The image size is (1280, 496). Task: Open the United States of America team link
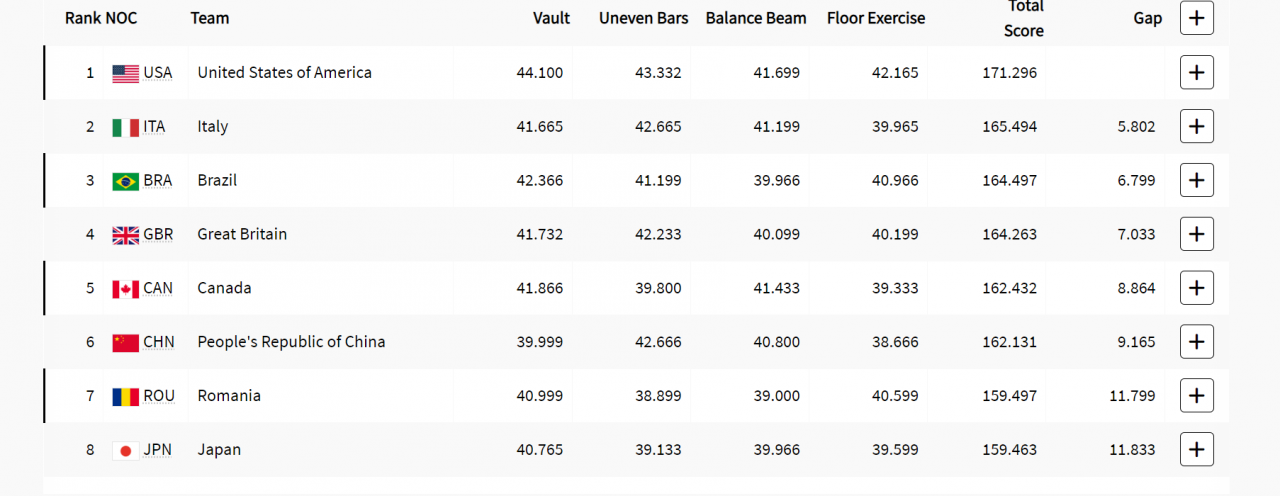click(x=284, y=72)
